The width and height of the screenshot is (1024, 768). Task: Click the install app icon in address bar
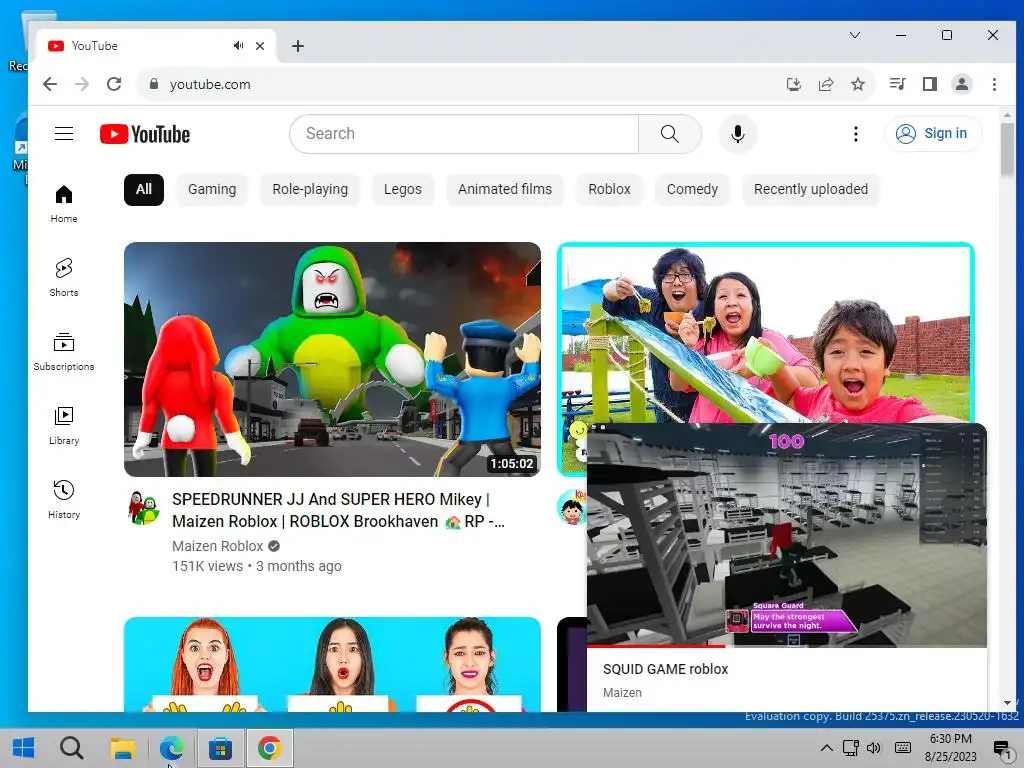point(793,84)
